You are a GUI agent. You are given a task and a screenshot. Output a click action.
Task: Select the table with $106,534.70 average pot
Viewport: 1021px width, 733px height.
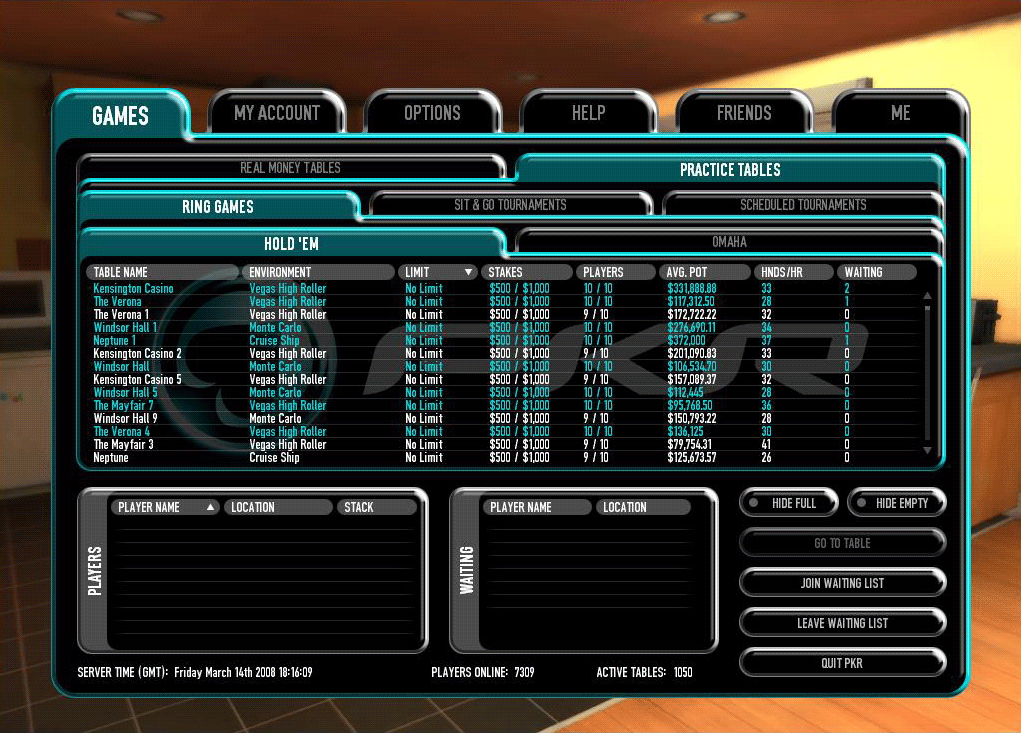pyautogui.click(x=501, y=366)
